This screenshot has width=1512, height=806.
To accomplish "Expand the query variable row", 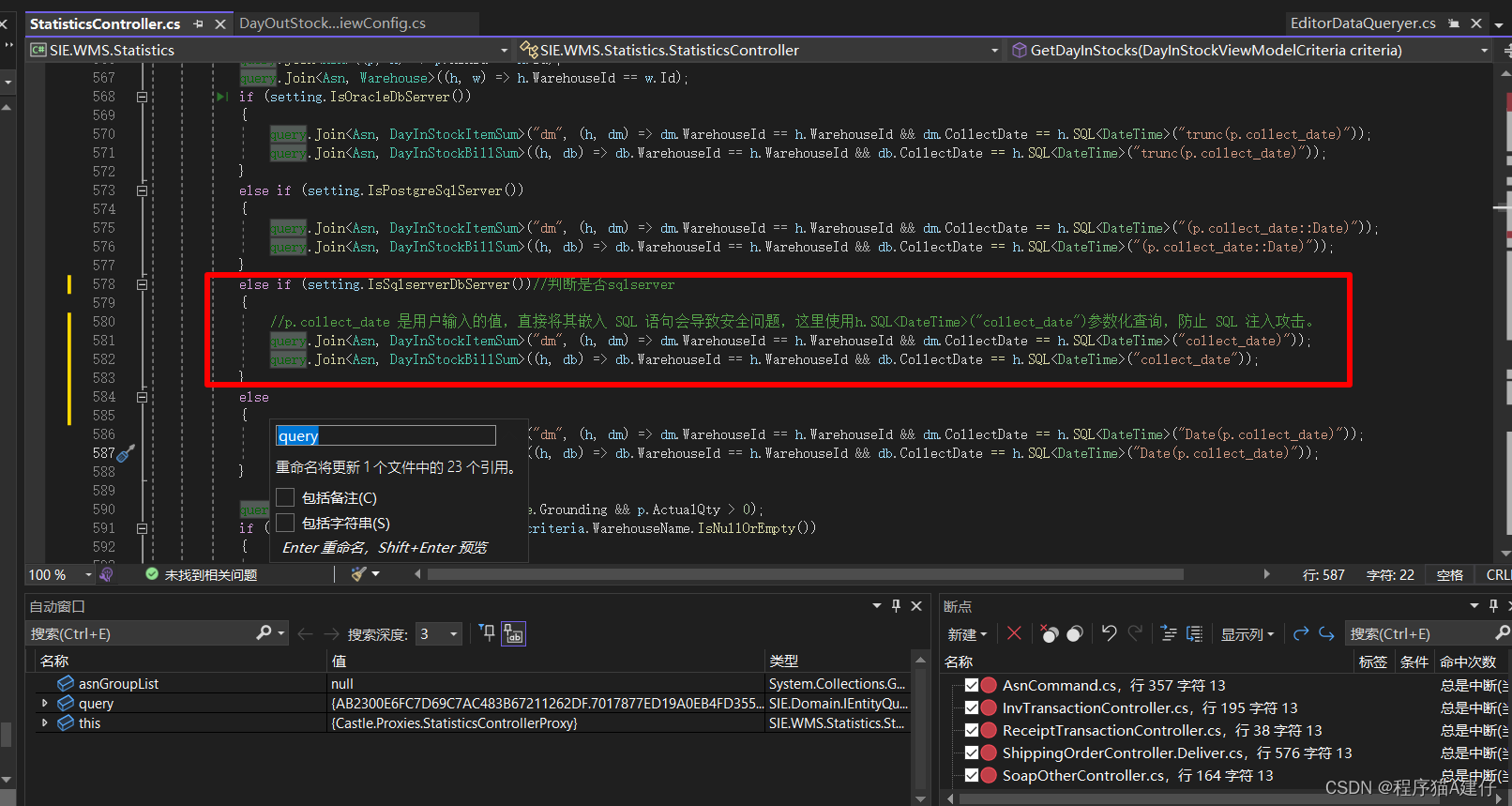I will point(44,703).
